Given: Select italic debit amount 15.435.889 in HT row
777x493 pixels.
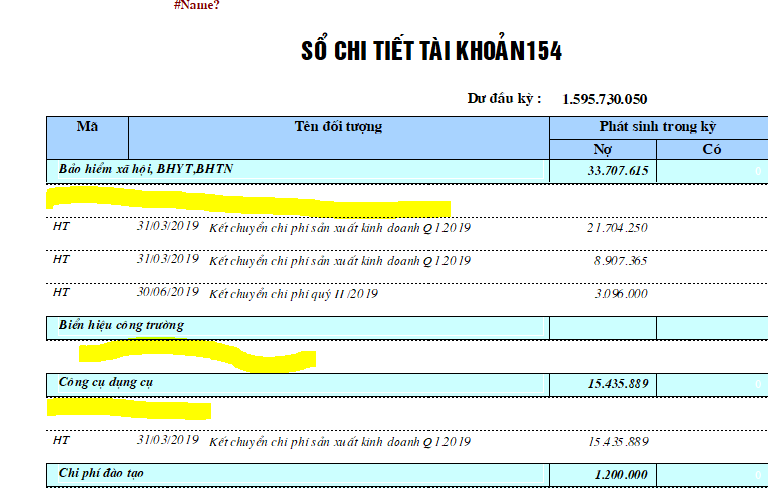Looking at the screenshot, I should tap(618, 442).
